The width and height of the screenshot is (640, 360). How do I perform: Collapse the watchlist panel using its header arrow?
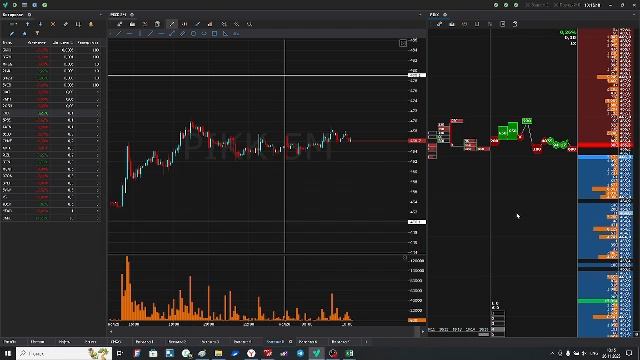101,15
